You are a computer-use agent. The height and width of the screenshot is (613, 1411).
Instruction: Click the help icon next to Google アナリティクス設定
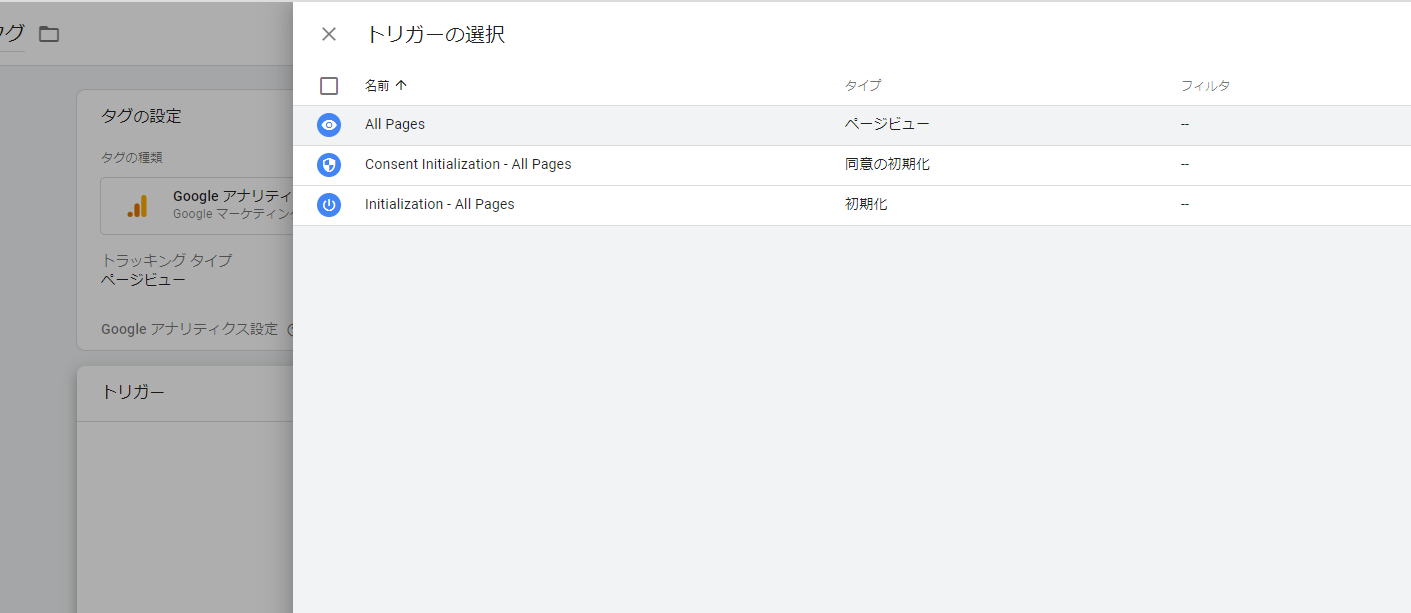point(290,329)
